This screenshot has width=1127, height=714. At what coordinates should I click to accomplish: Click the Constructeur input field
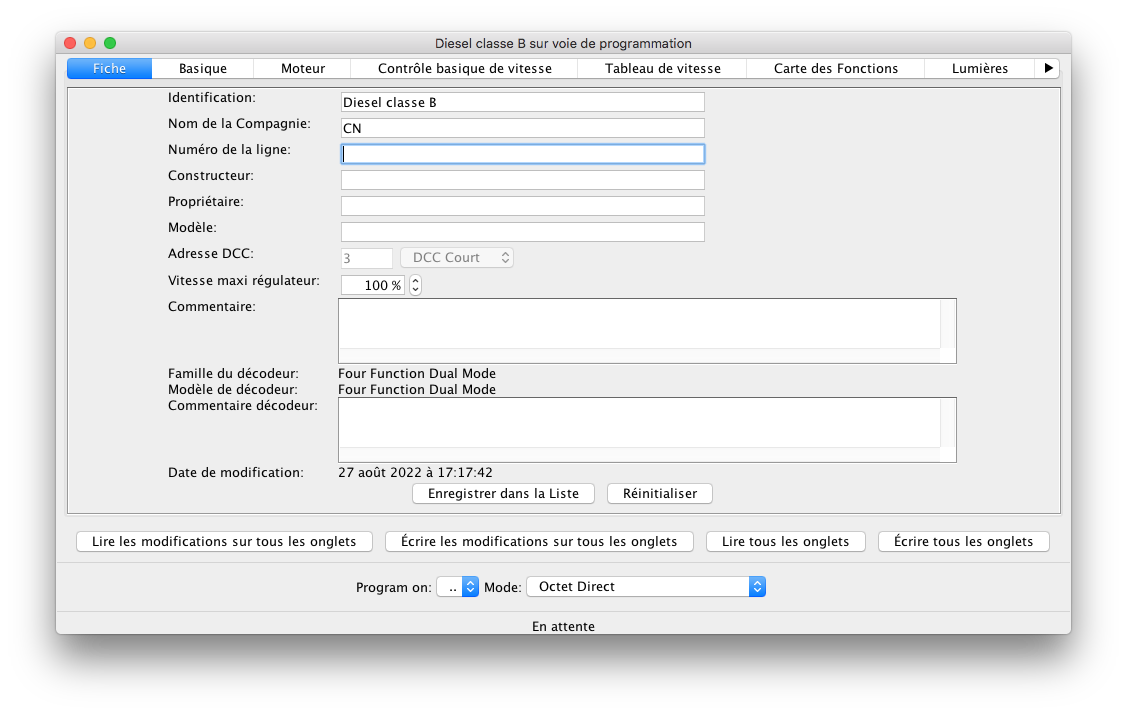[x=522, y=180]
